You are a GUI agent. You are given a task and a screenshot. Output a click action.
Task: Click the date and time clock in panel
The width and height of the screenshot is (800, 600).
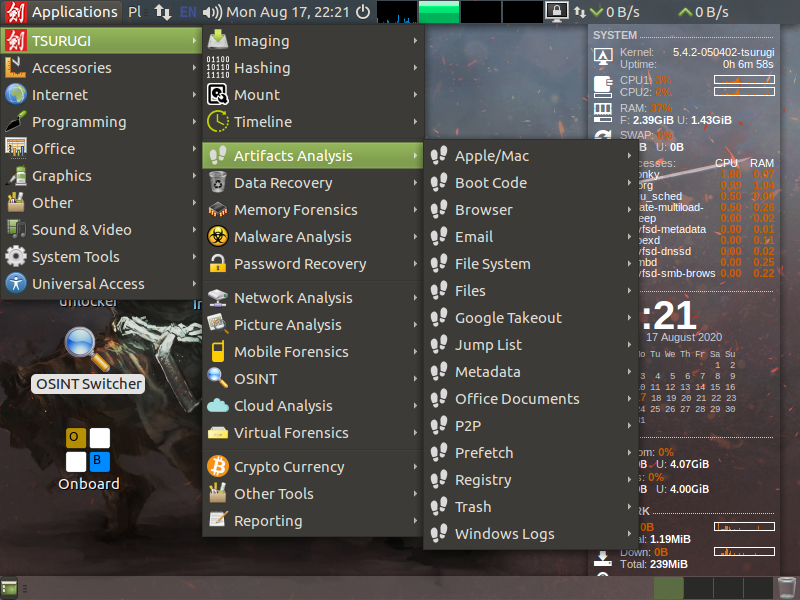point(288,12)
